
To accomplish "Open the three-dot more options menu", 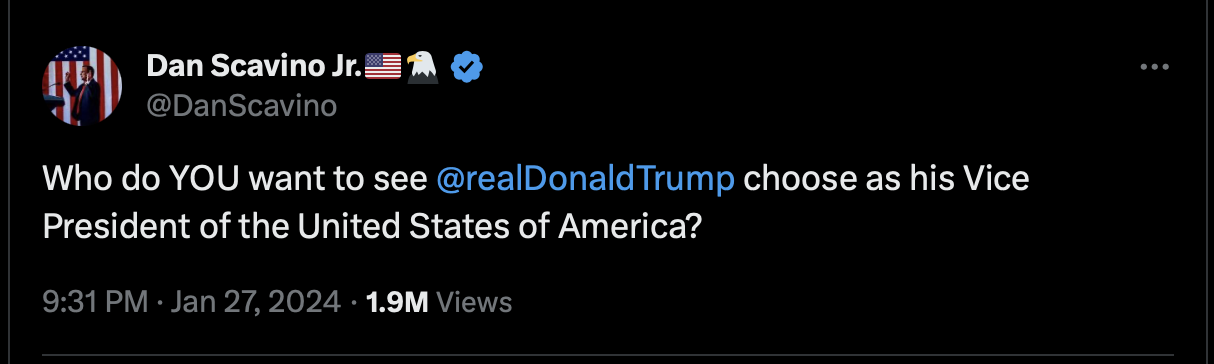I will [x=1154, y=67].
